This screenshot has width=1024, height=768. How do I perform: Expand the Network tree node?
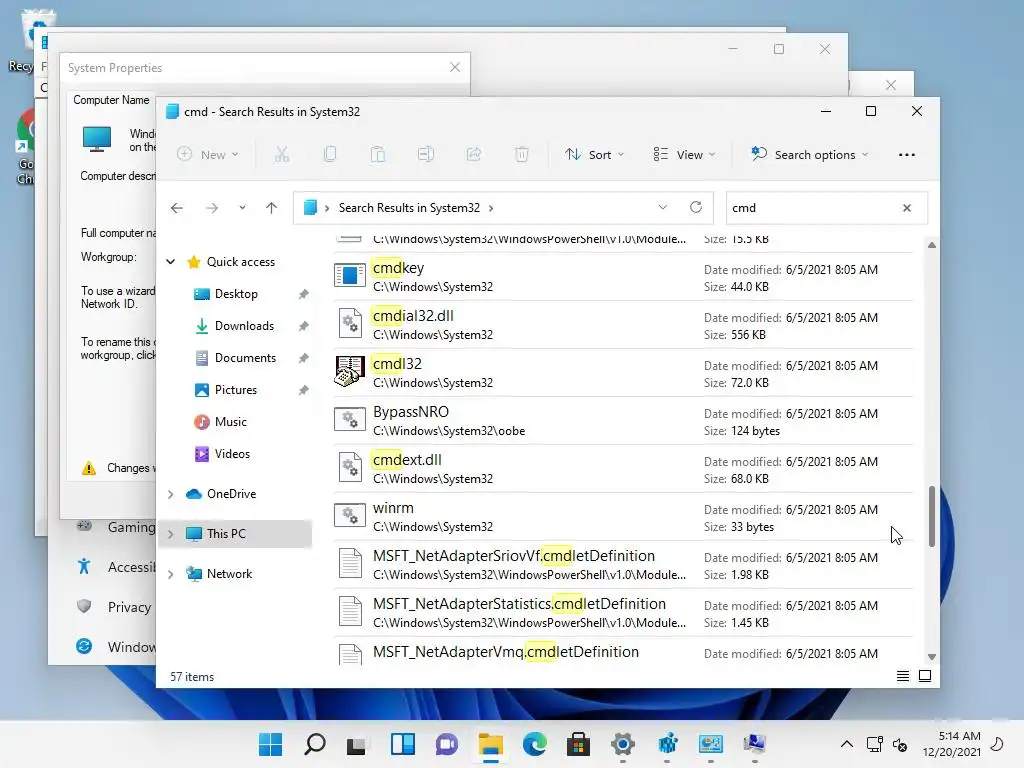pyautogui.click(x=170, y=574)
